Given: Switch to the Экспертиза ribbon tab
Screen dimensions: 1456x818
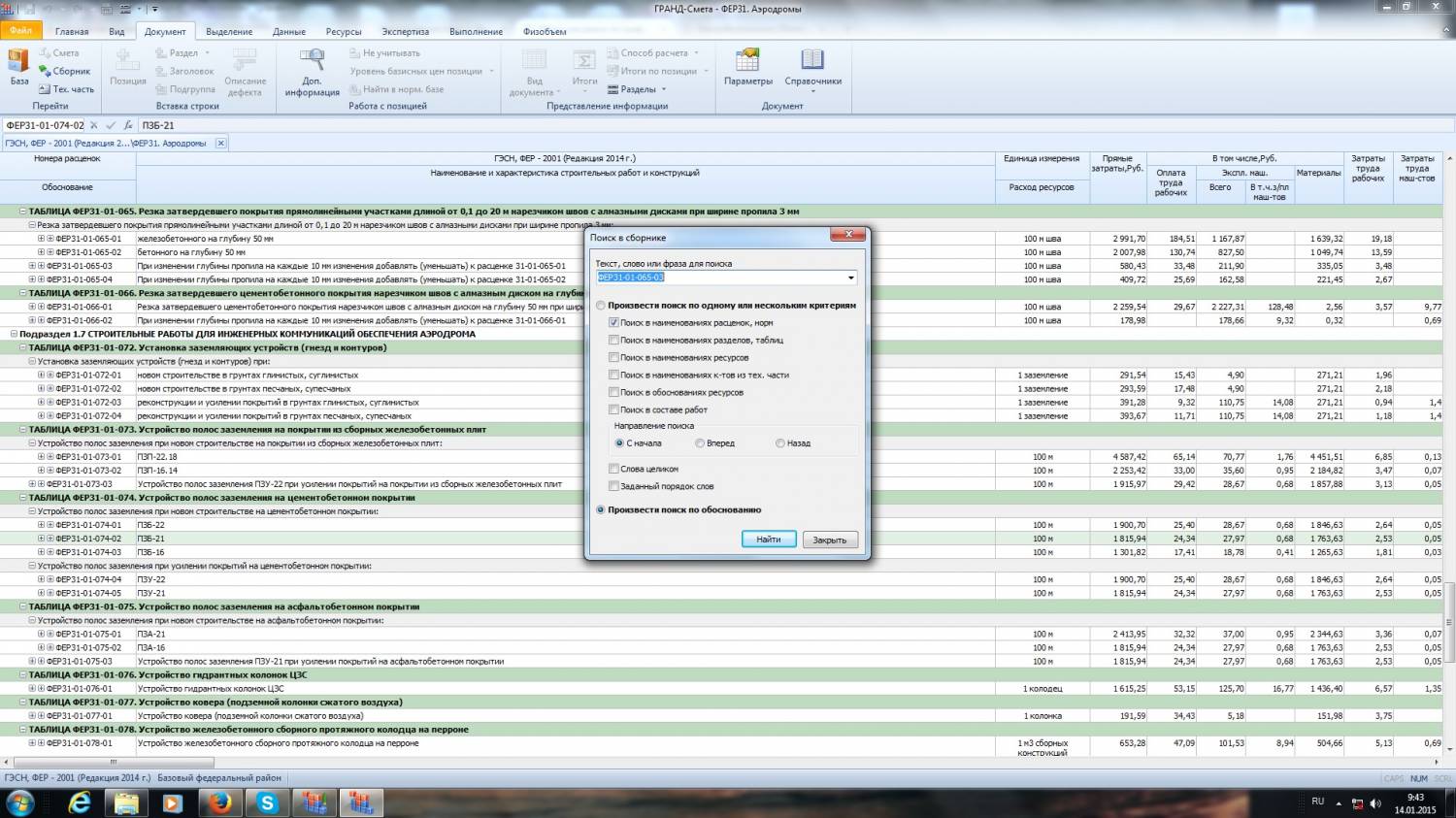Looking at the screenshot, I should click(x=405, y=32).
